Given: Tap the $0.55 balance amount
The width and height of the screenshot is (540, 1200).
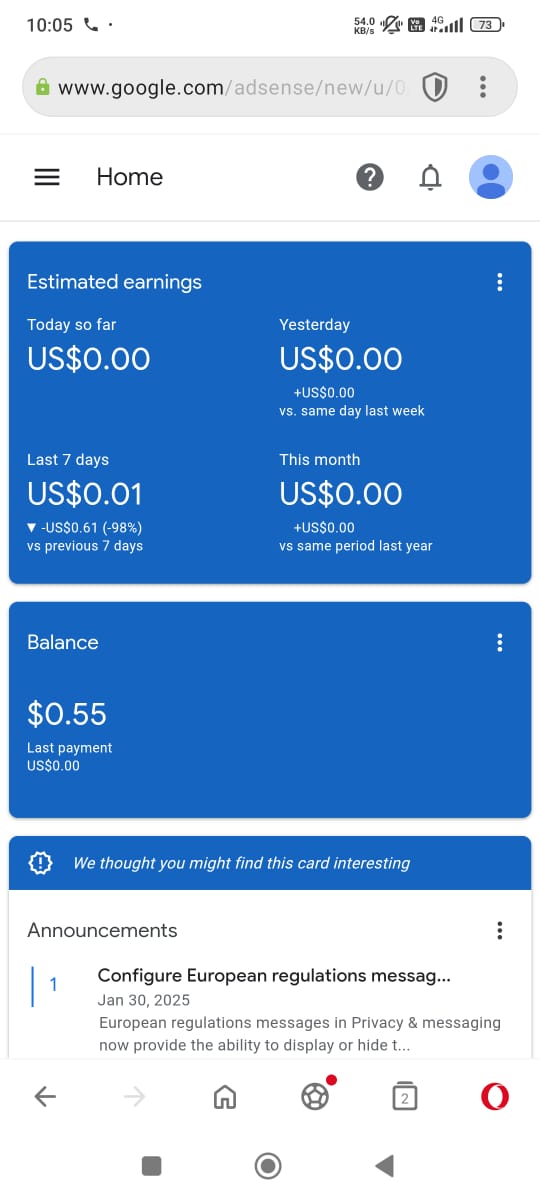Looking at the screenshot, I should click(66, 714).
